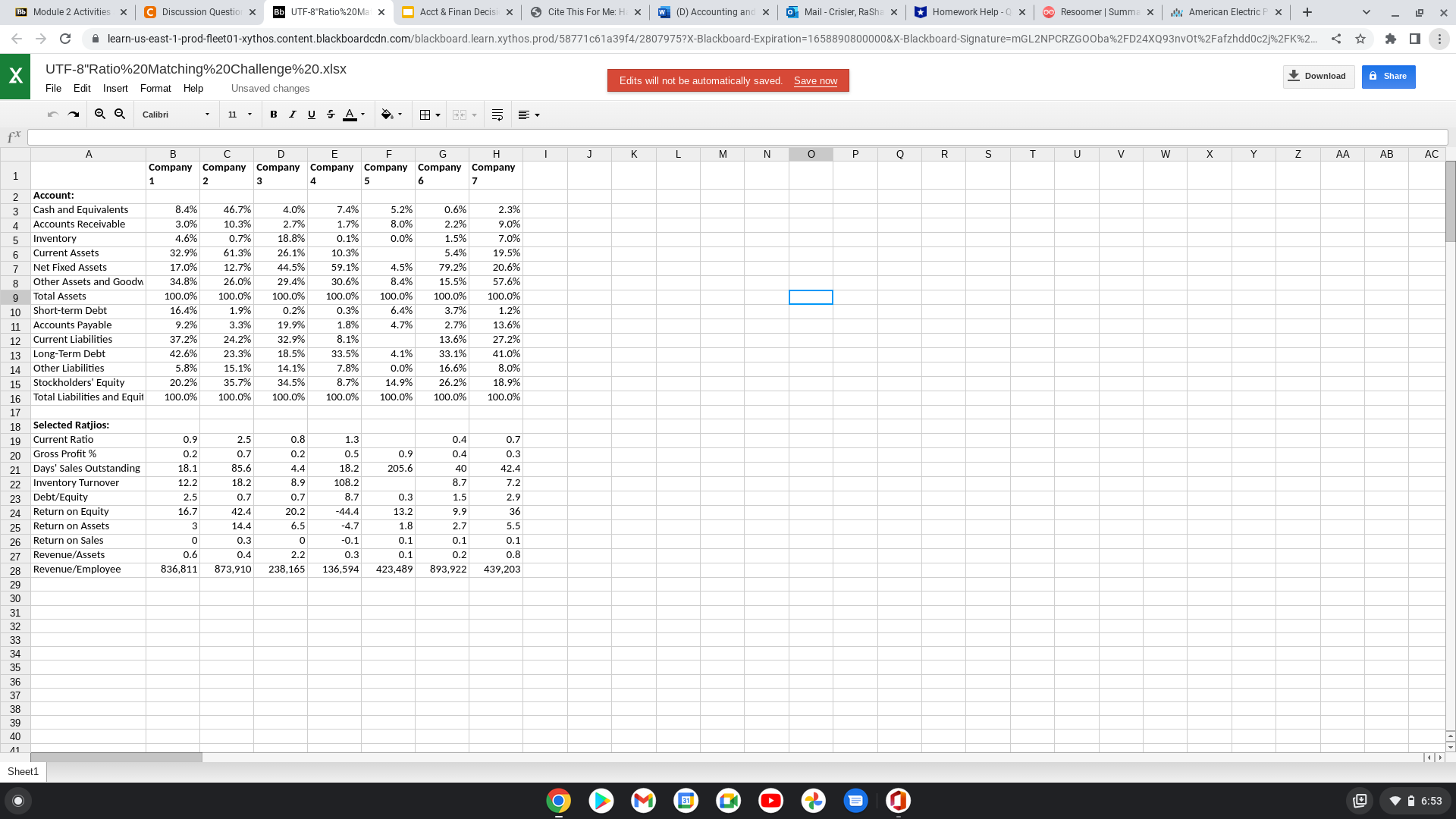Select the Zoom out icon
This screenshot has height=819, width=1456.
click(120, 113)
